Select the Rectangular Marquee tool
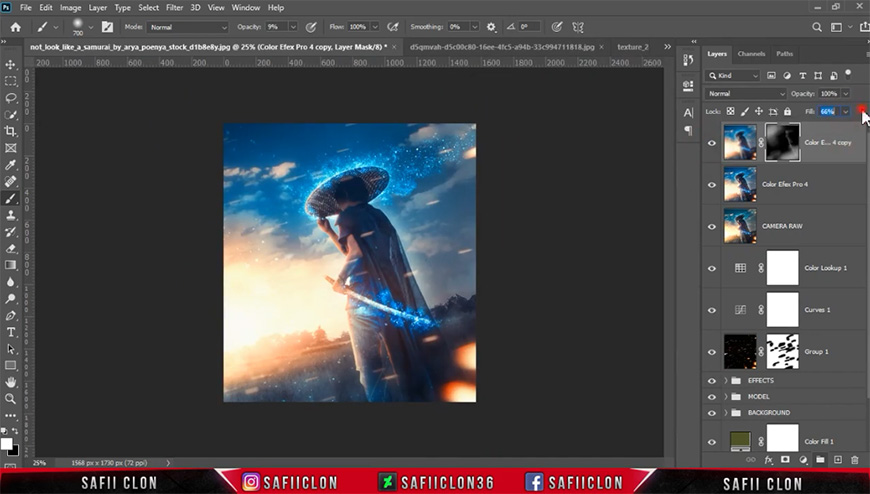 click(x=11, y=81)
